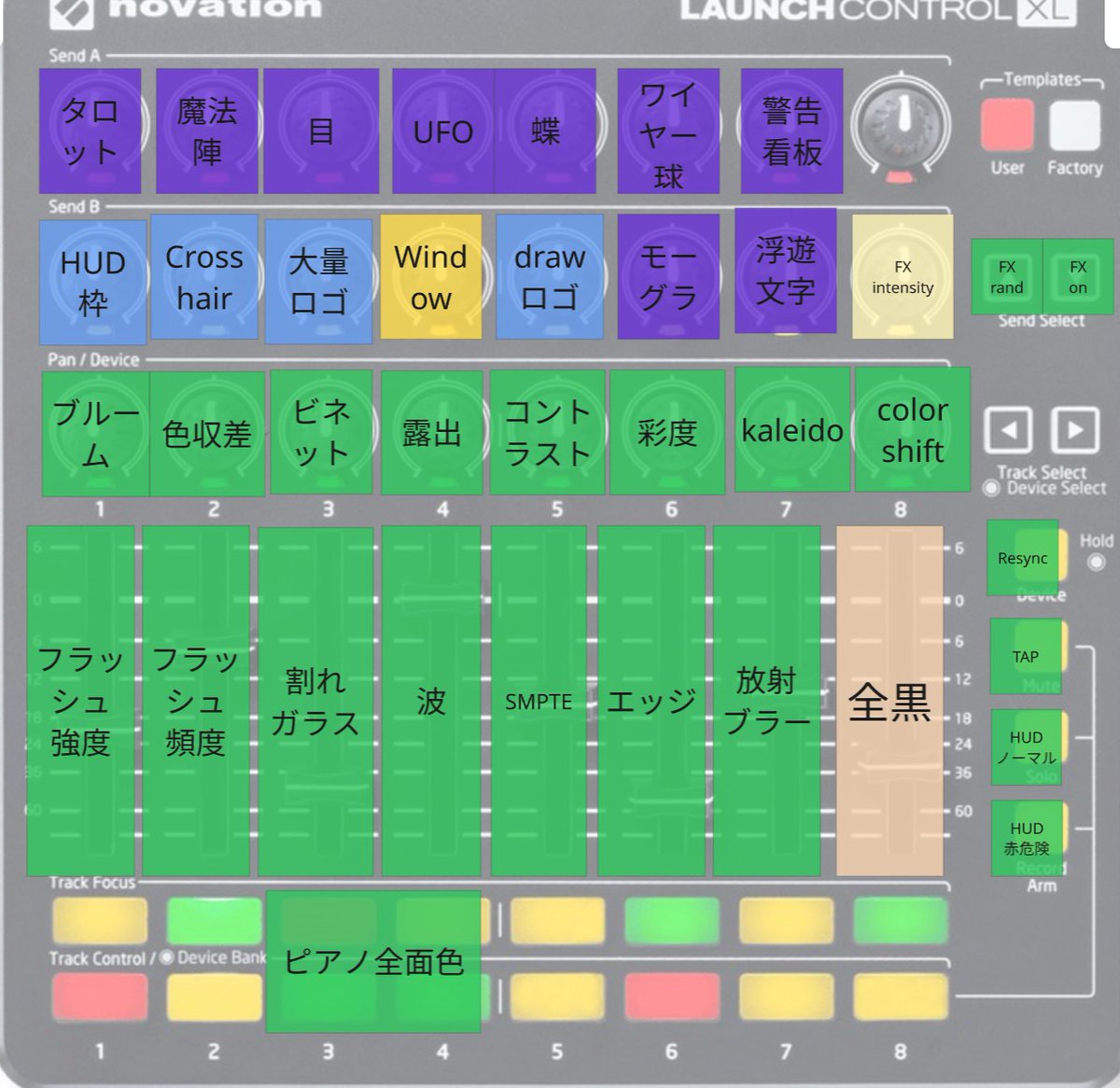This screenshot has height=1088, width=1120.
Task: Click Track Control pad 8 yellow
Action: (901, 997)
